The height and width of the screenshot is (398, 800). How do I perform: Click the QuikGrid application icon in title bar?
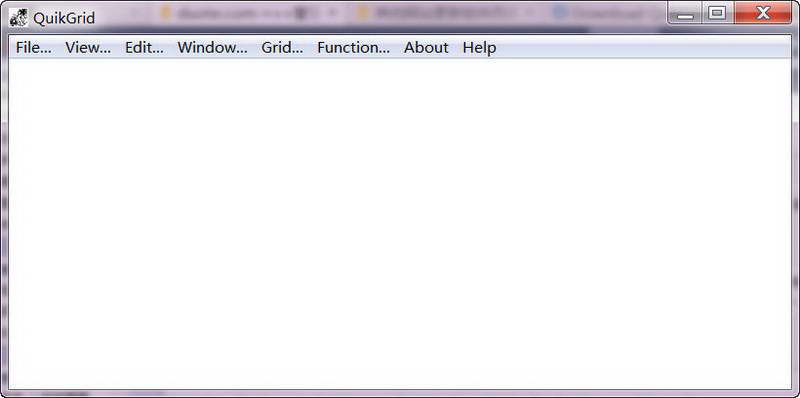point(19,18)
